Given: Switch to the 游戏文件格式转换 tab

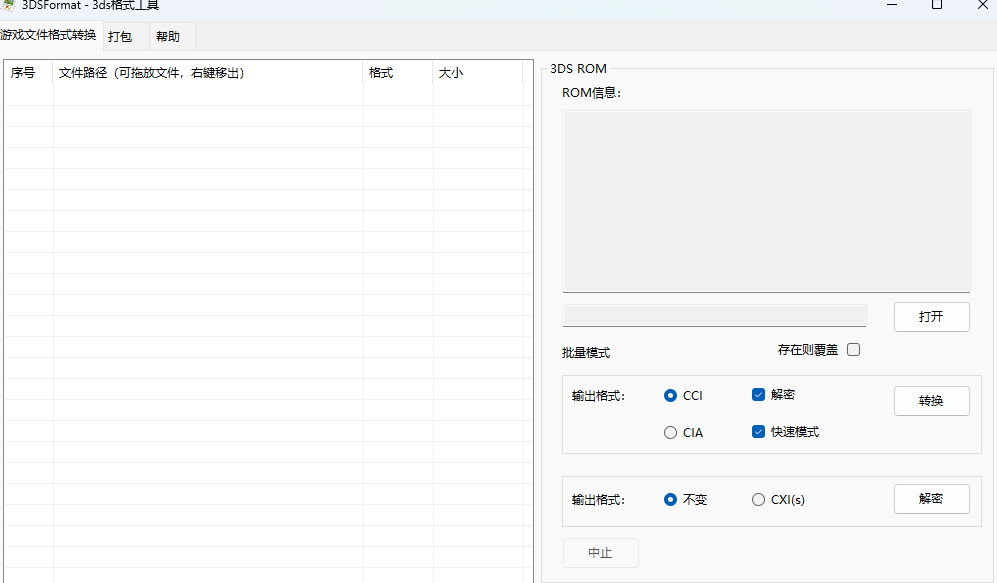Looking at the screenshot, I should pos(49,35).
